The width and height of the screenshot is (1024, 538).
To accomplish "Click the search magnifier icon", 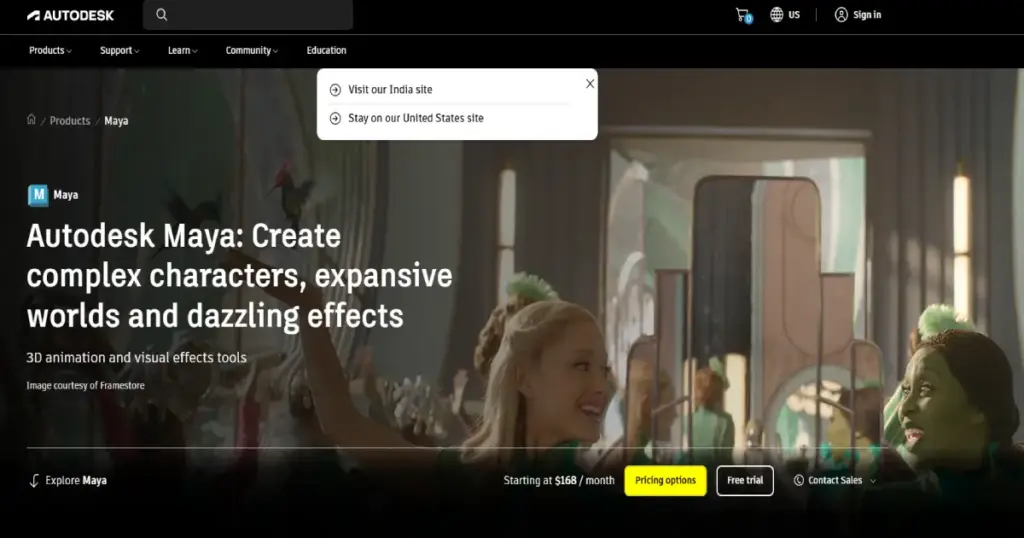I will [162, 14].
